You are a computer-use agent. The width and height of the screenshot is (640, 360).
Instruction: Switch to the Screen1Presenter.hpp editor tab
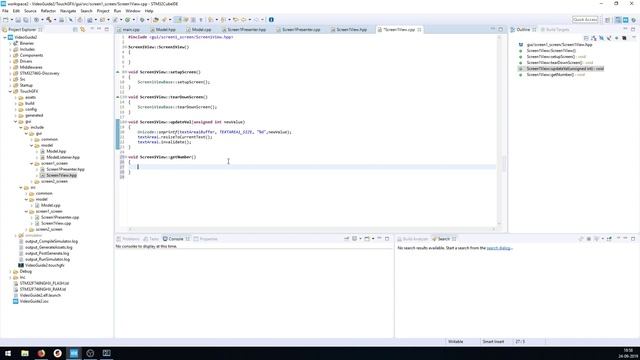click(246, 30)
